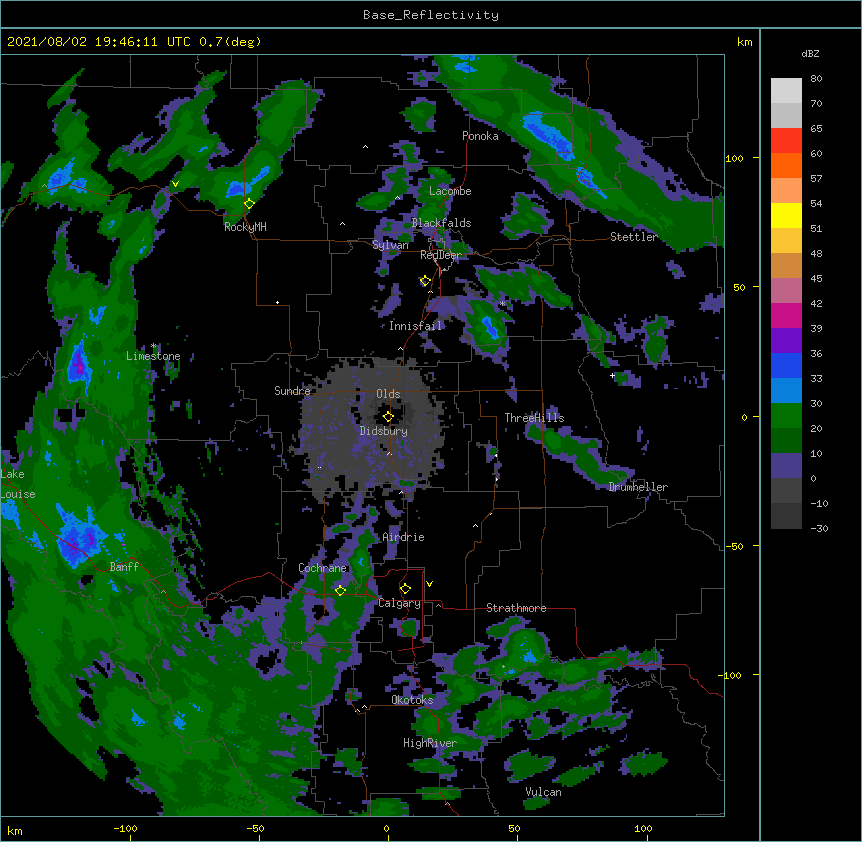The image size is (862, 842).
Task: Click the 50 tick on the bottom axis
Action: [x=514, y=828]
